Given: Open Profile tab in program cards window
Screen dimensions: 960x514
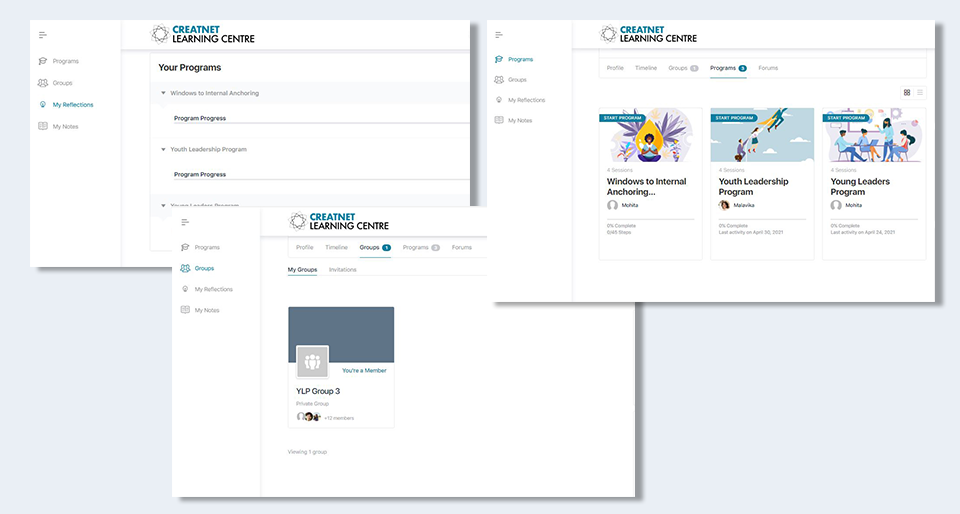Looking at the screenshot, I should tap(615, 68).
